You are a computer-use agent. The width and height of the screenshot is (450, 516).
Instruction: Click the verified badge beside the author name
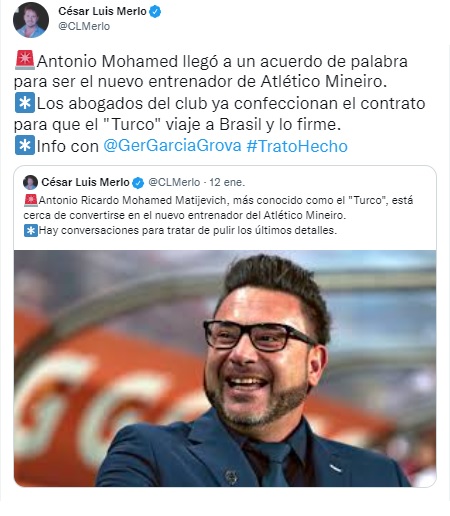point(155,12)
